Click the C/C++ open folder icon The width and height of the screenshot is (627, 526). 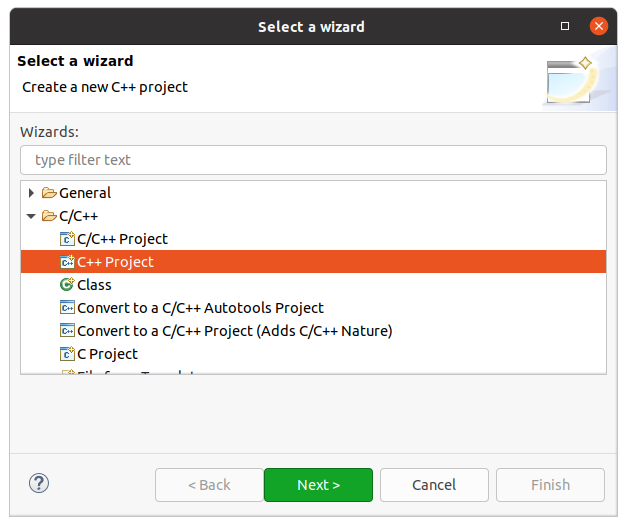[x=49, y=216]
